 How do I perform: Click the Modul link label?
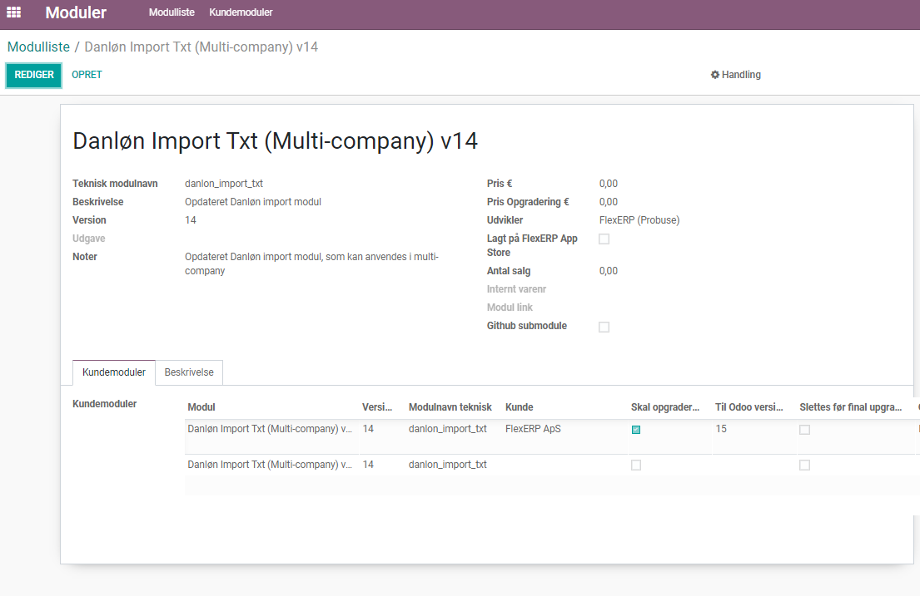pyautogui.click(x=510, y=307)
